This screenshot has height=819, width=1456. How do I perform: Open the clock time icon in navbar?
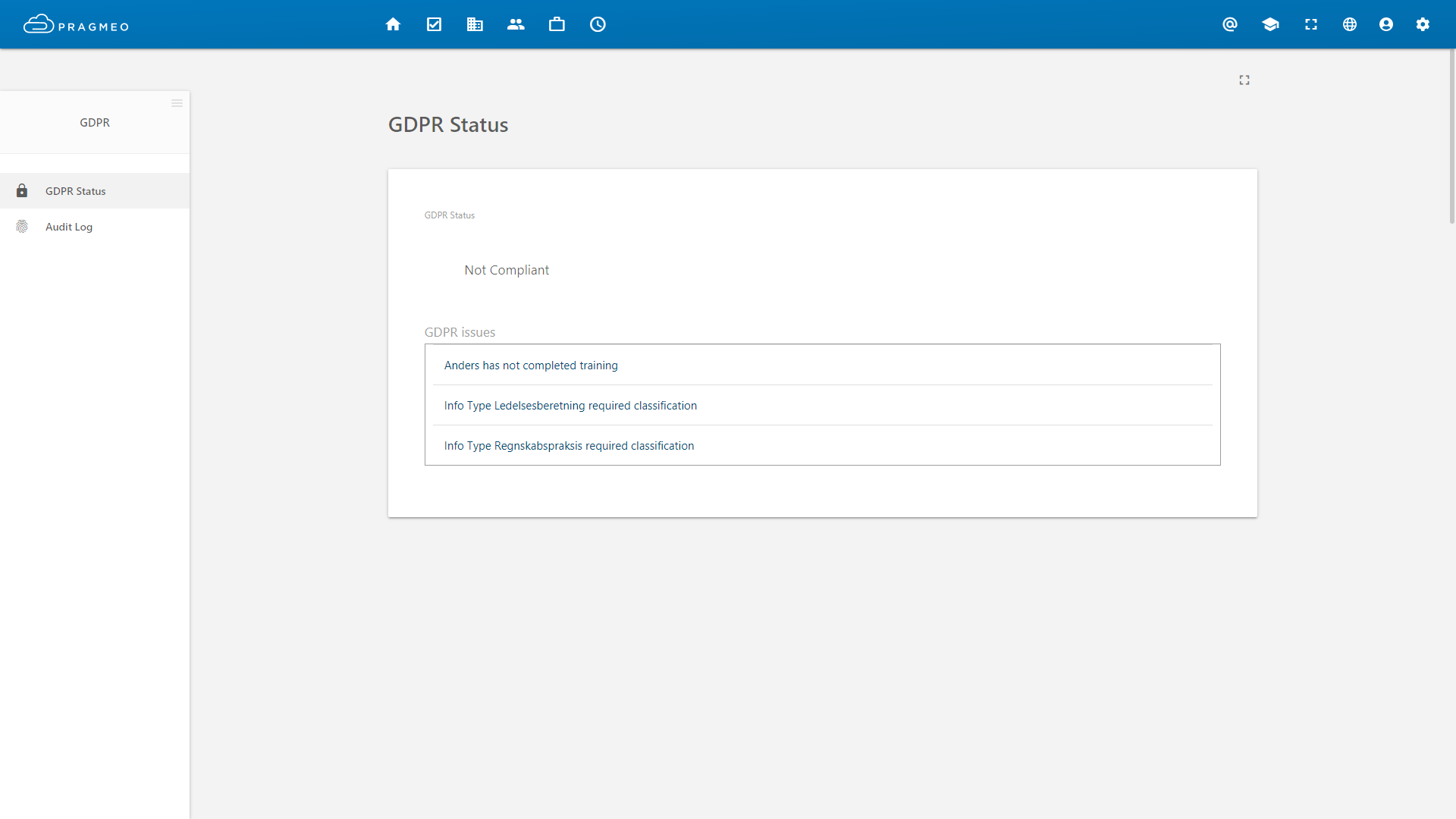coord(598,24)
